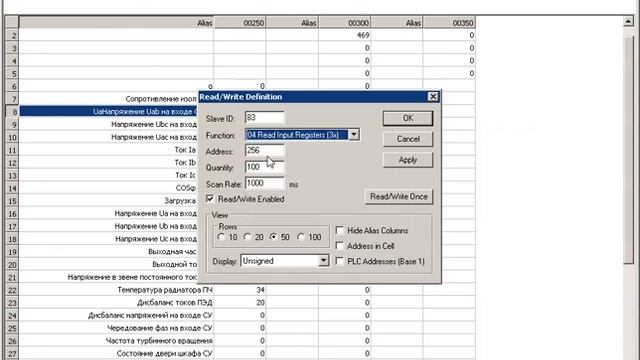
Task: Click alias 'Чередование фаз на входе СУ'
Action: click(160, 328)
